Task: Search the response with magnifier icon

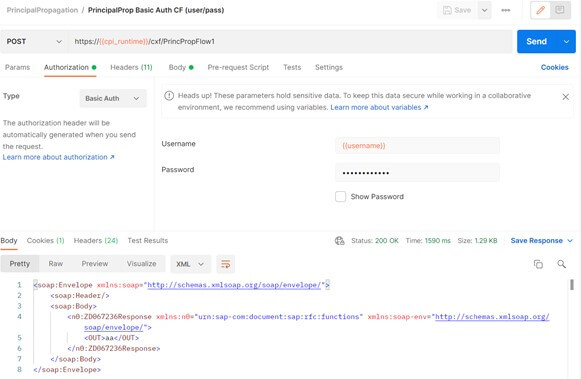Action: [x=561, y=264]
